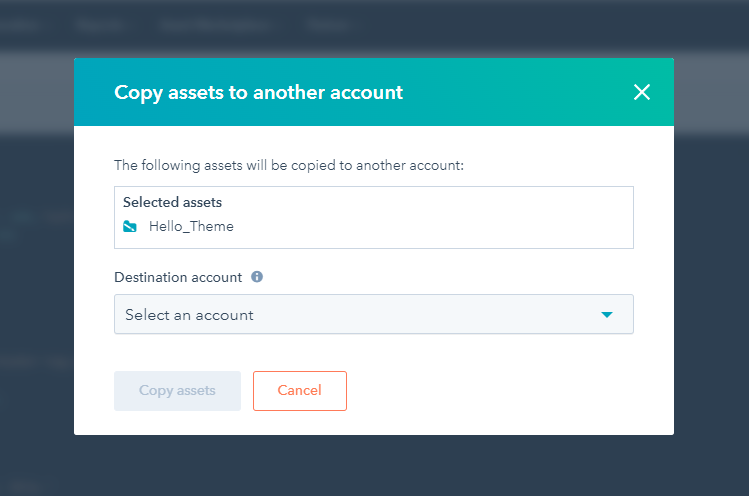Click the 'Destination account' label text

pos(178,277)
